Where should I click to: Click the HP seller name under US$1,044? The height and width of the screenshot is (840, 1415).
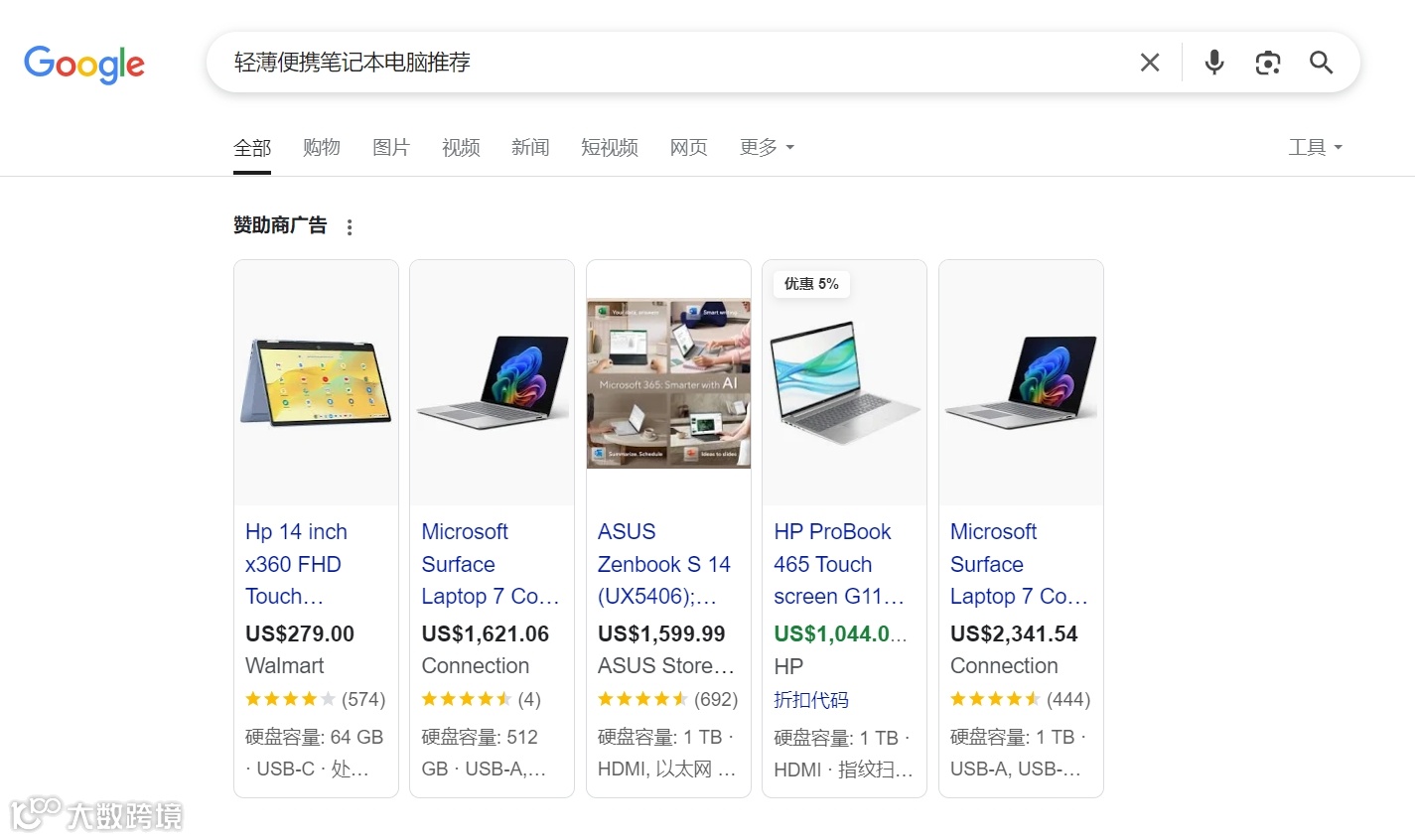click(788, 667)
